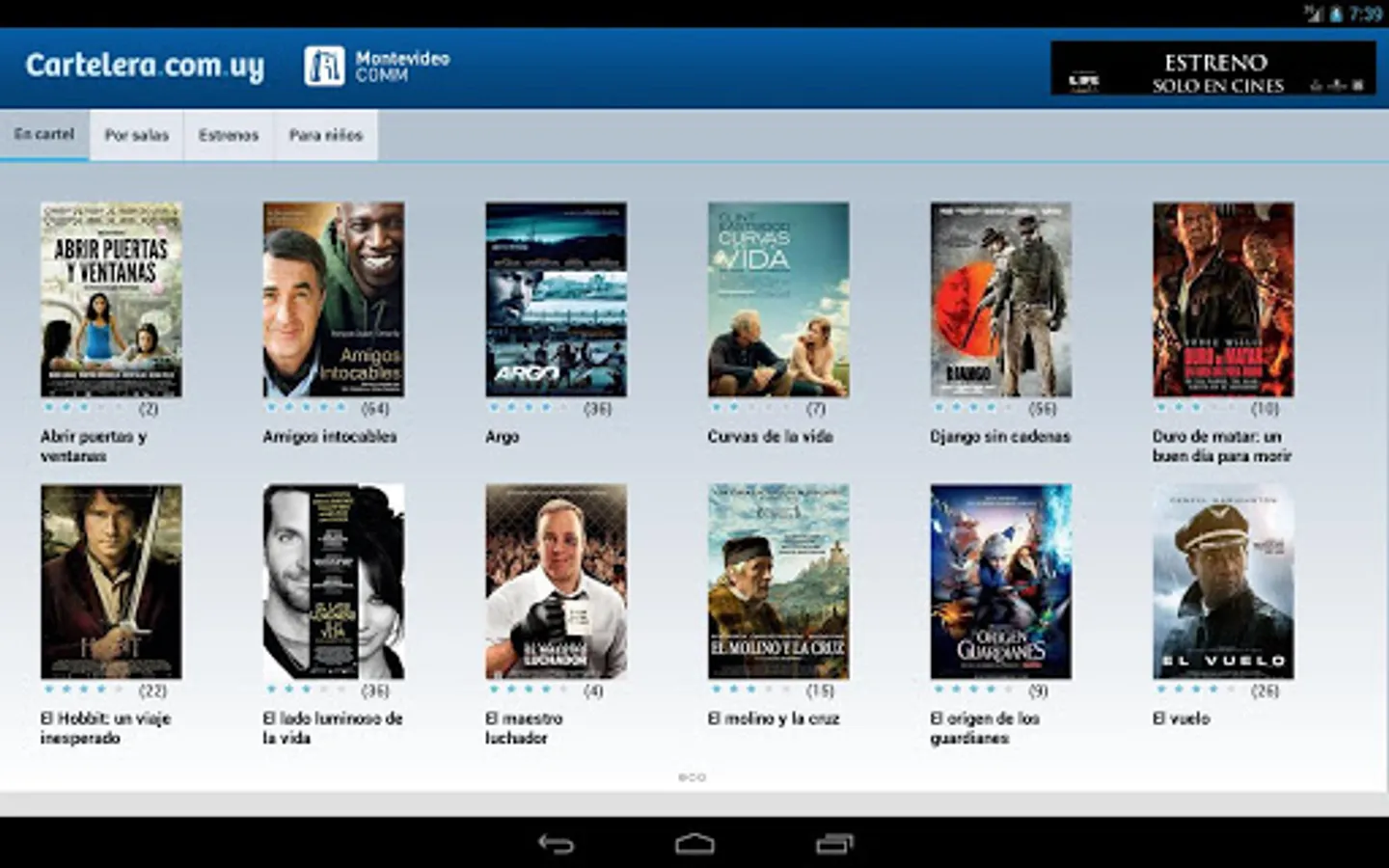Select the Amigos intocables poster
1389x868 pixels.
334,299
